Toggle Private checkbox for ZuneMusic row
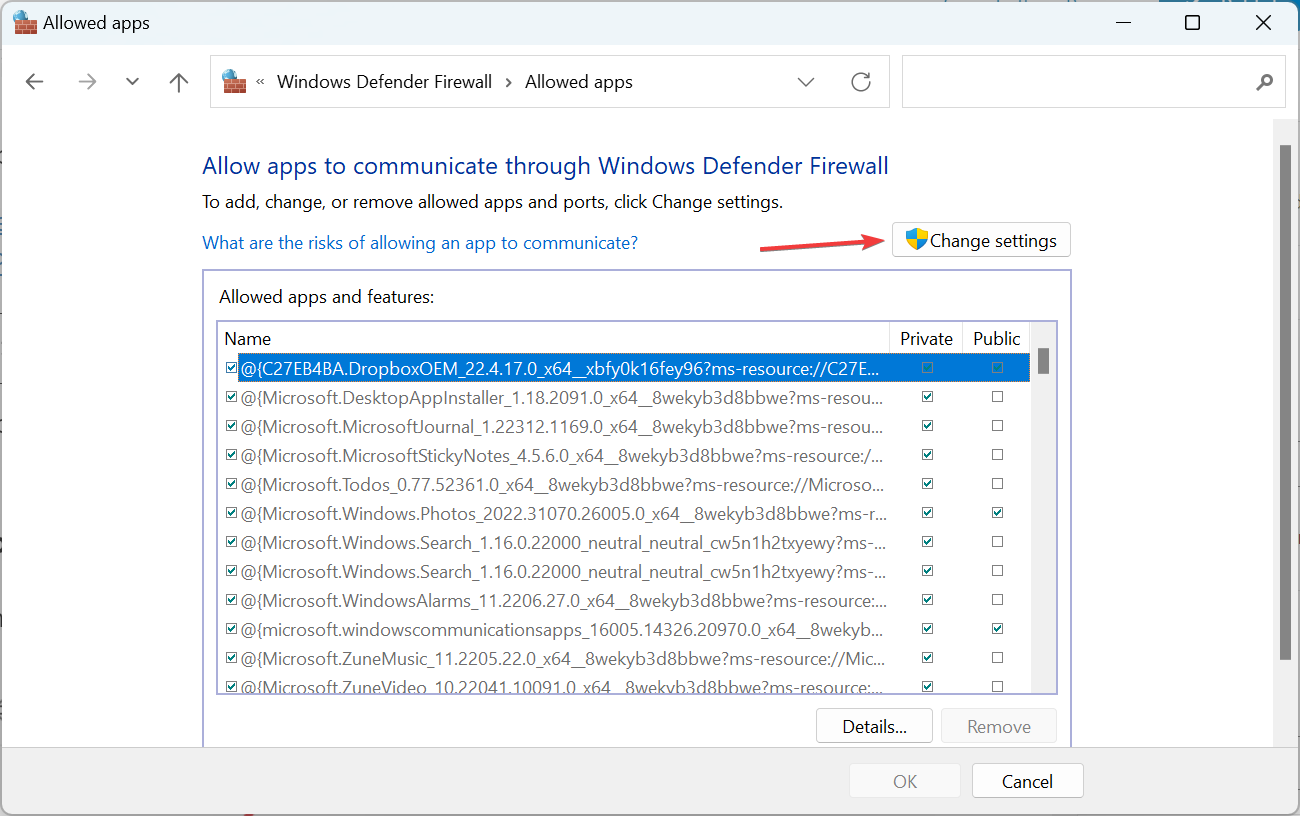 click(927, 658)
